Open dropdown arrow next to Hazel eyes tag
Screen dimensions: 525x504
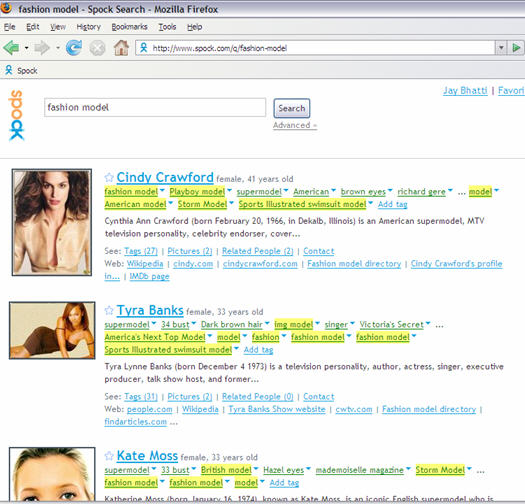(308, 469)
